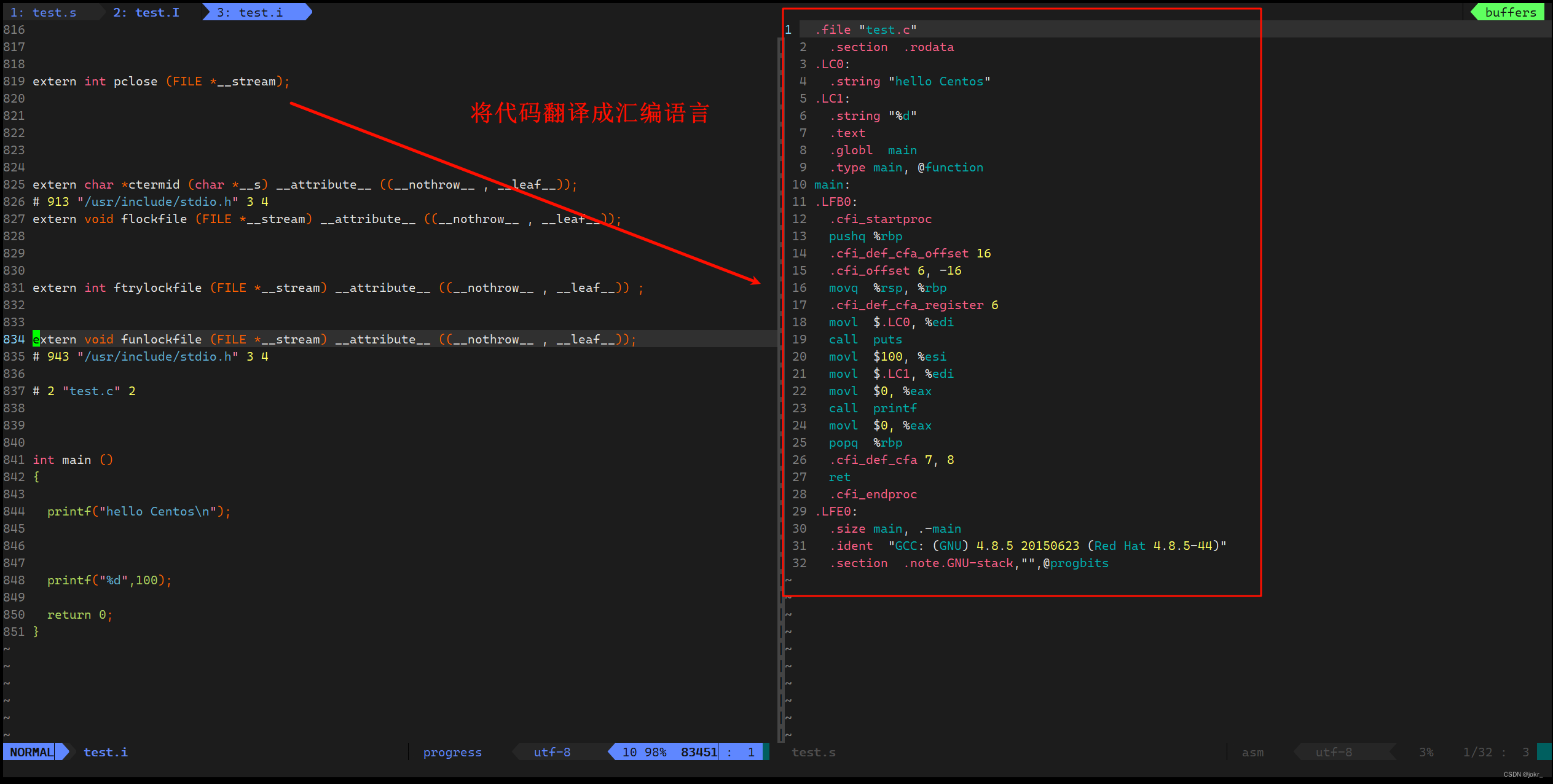Image resolution: width=1553 pixels, height=784 pixels.
Task: Click '.file "test.c"' in assembly pane
Action: pyautogui.click(x=866, y=30)
